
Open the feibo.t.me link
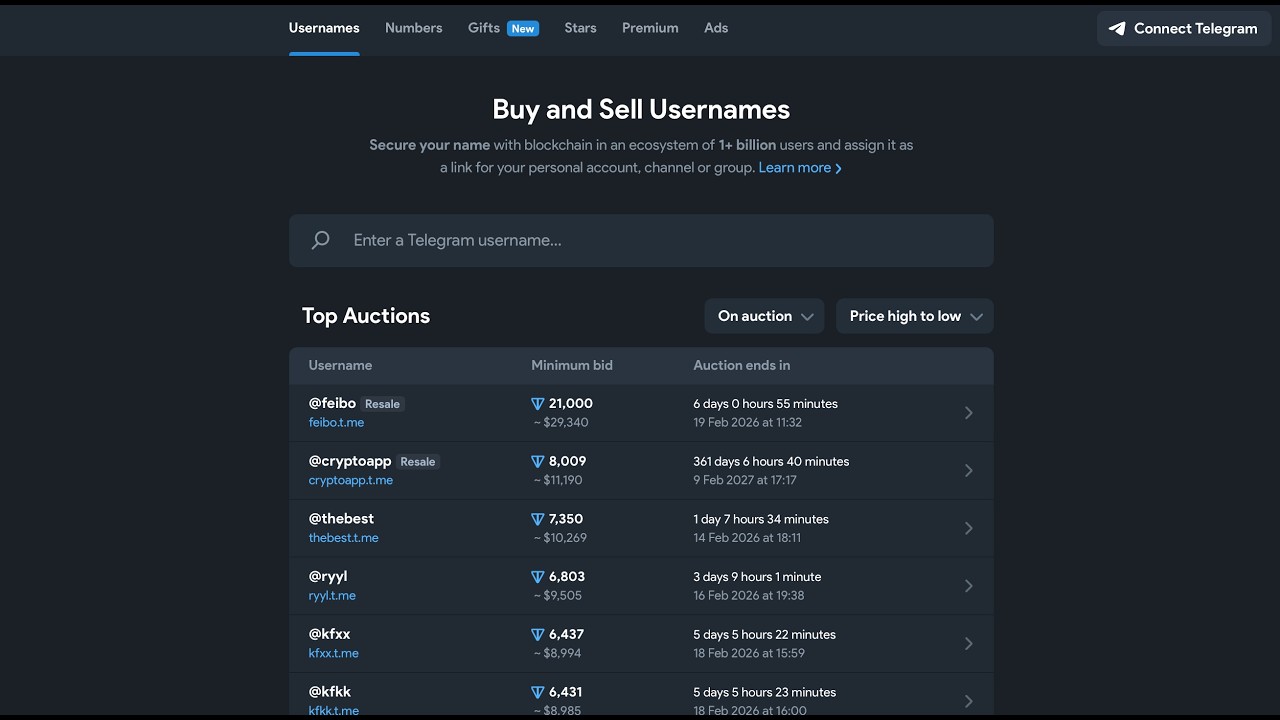pyautogui.click(x=336, y=423)
